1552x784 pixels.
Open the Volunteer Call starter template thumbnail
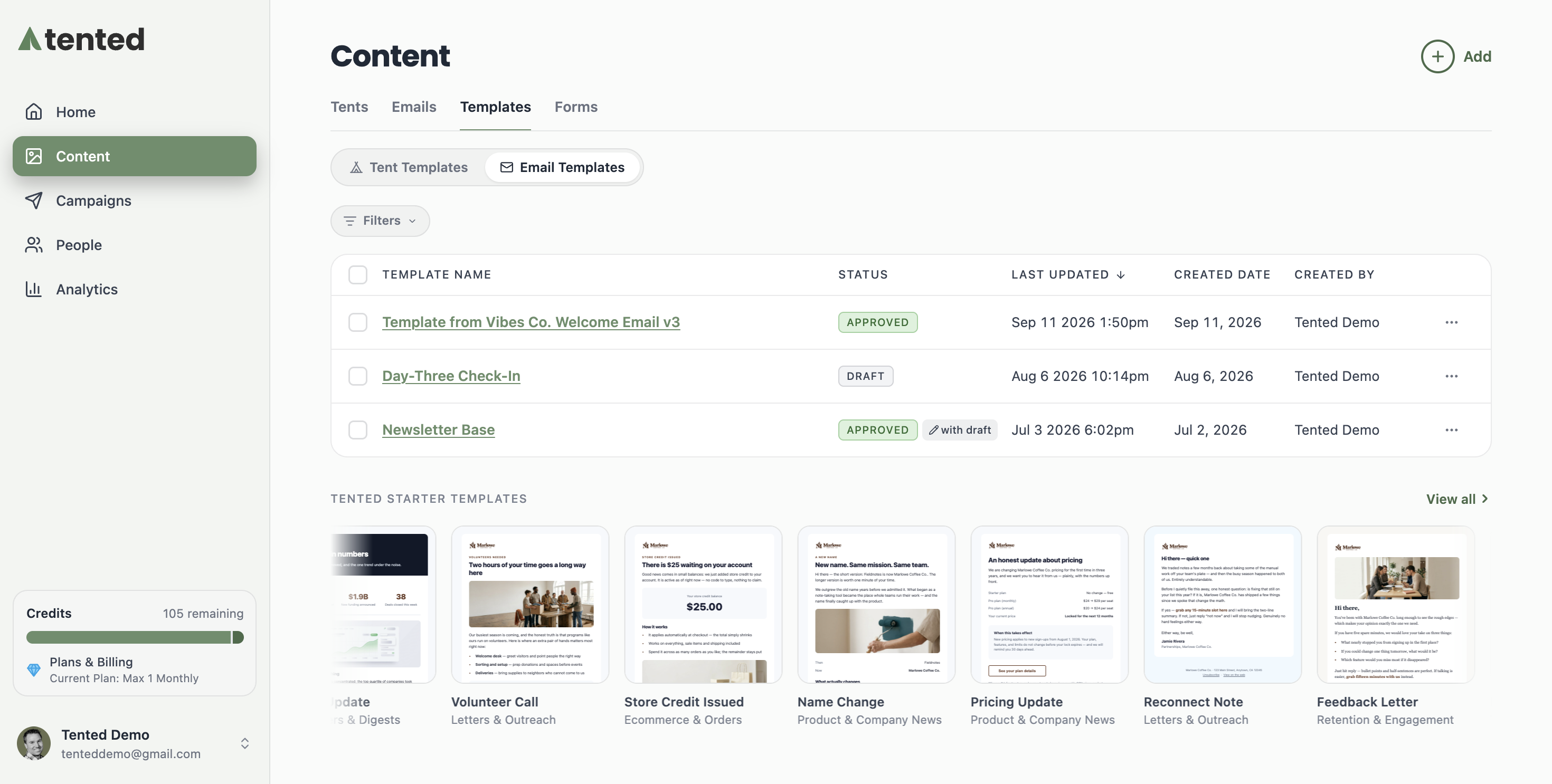530,605
